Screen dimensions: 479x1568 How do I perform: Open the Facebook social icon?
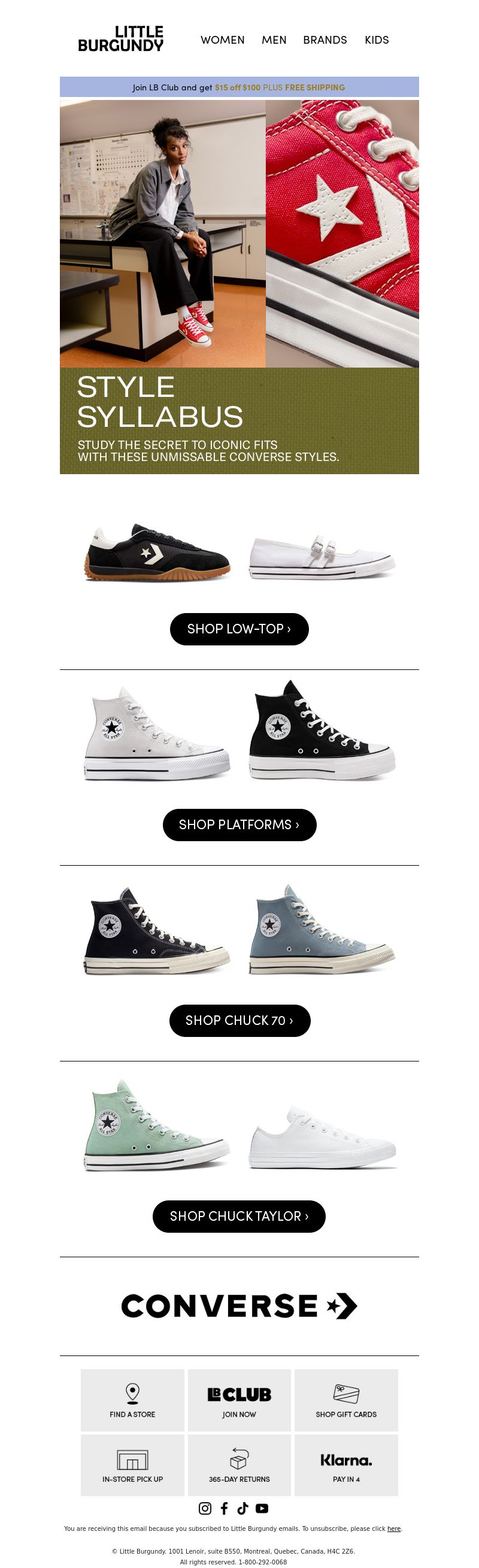[x=224, y=1508]
